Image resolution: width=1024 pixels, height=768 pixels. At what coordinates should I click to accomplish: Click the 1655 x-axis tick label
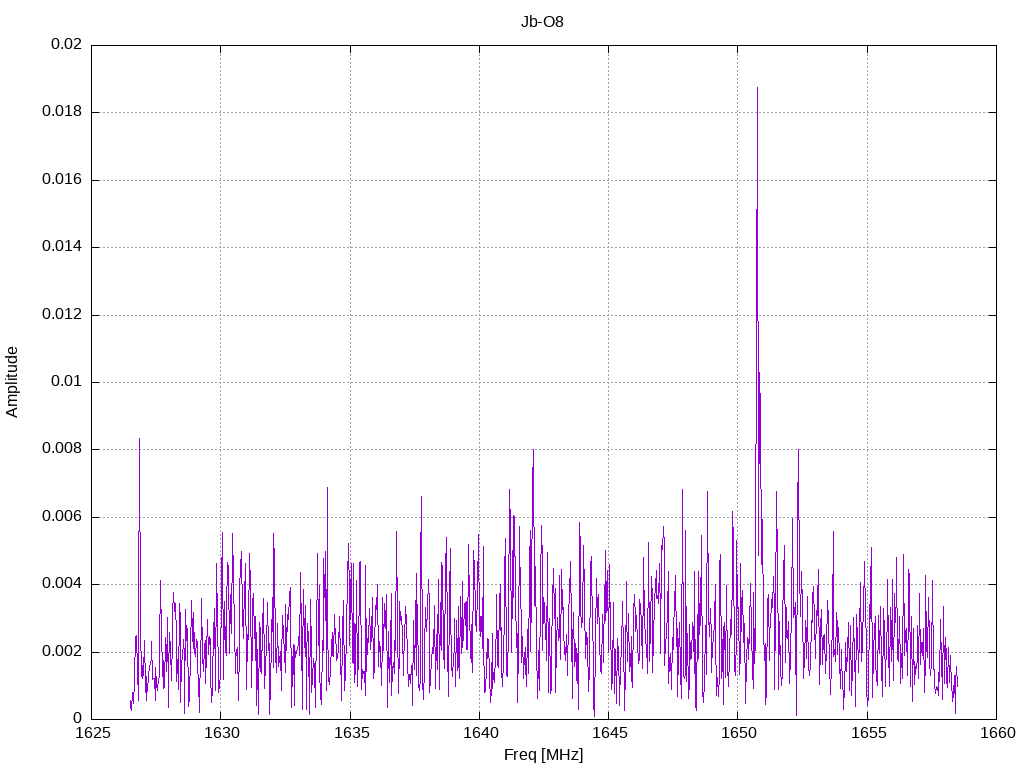(x=866, y=735)
